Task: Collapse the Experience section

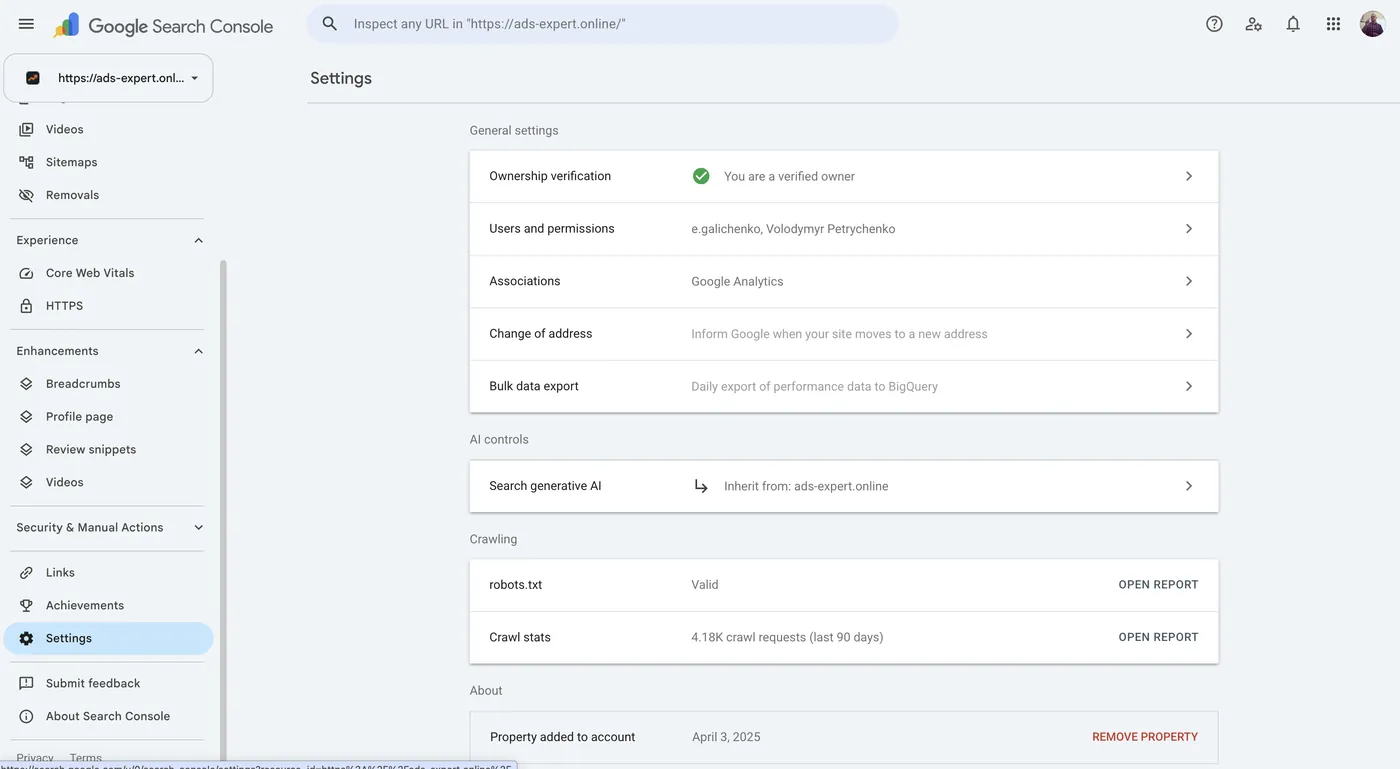Action: (198, 241)
